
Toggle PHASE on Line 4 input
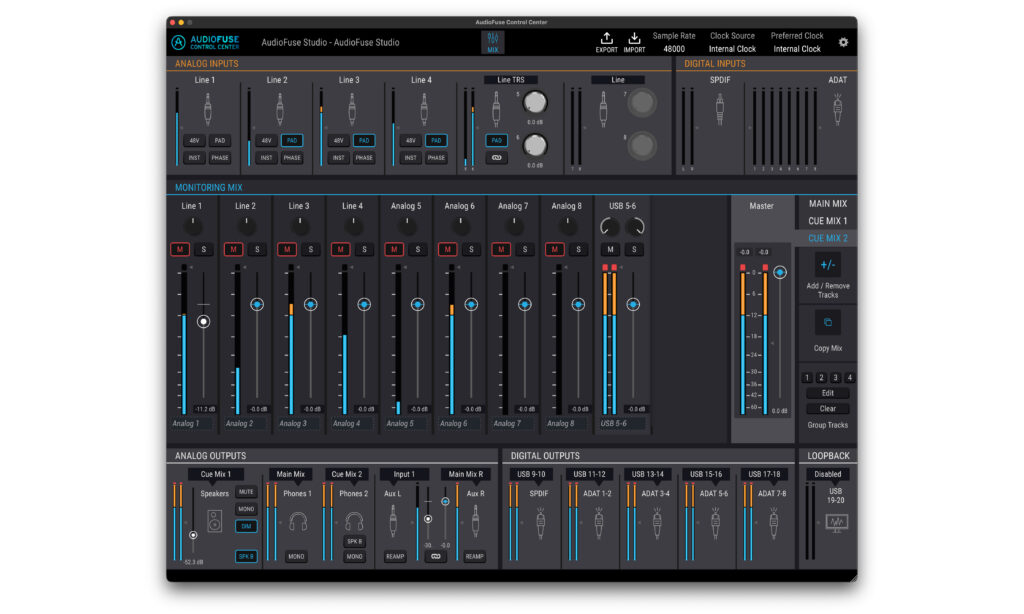coord(436,158)
